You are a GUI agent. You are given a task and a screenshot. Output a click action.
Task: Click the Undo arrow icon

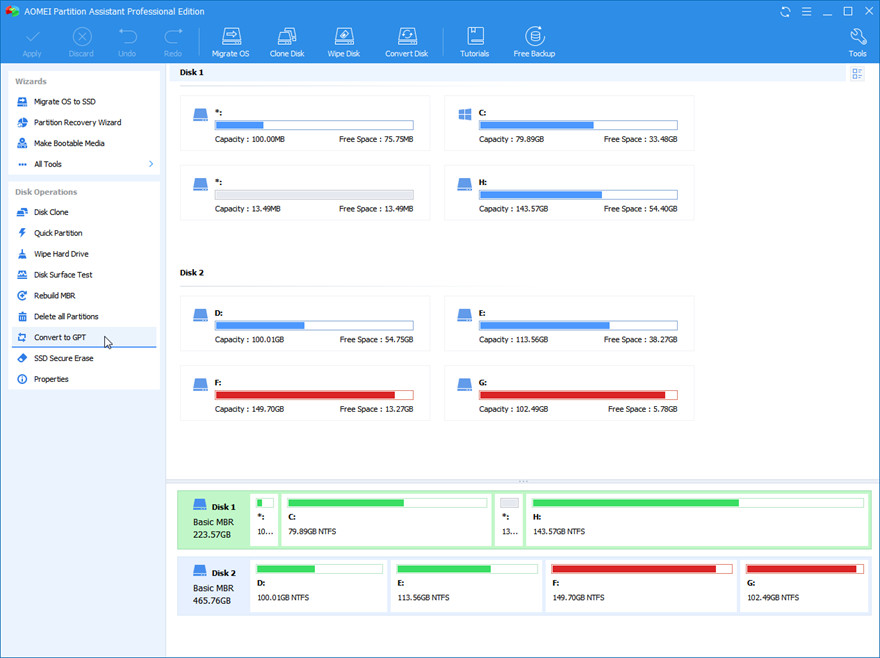pyautogui.click(x=127, y=37)
